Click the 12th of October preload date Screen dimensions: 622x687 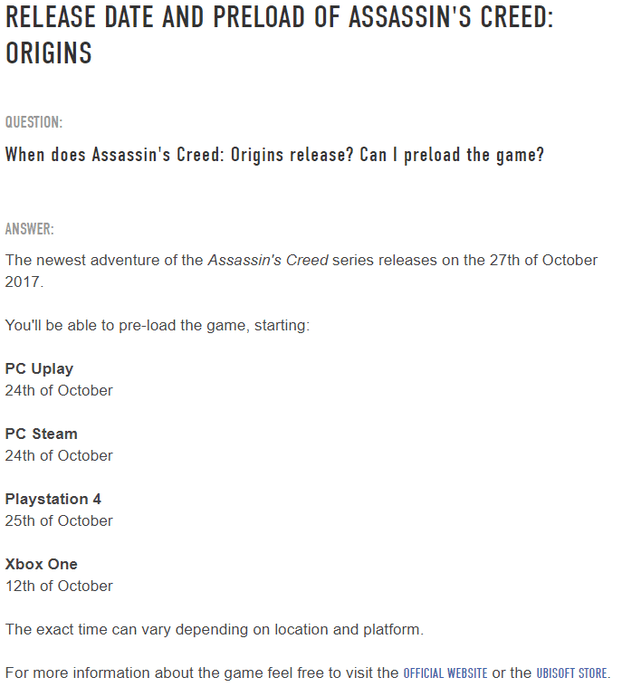(59, 585)
